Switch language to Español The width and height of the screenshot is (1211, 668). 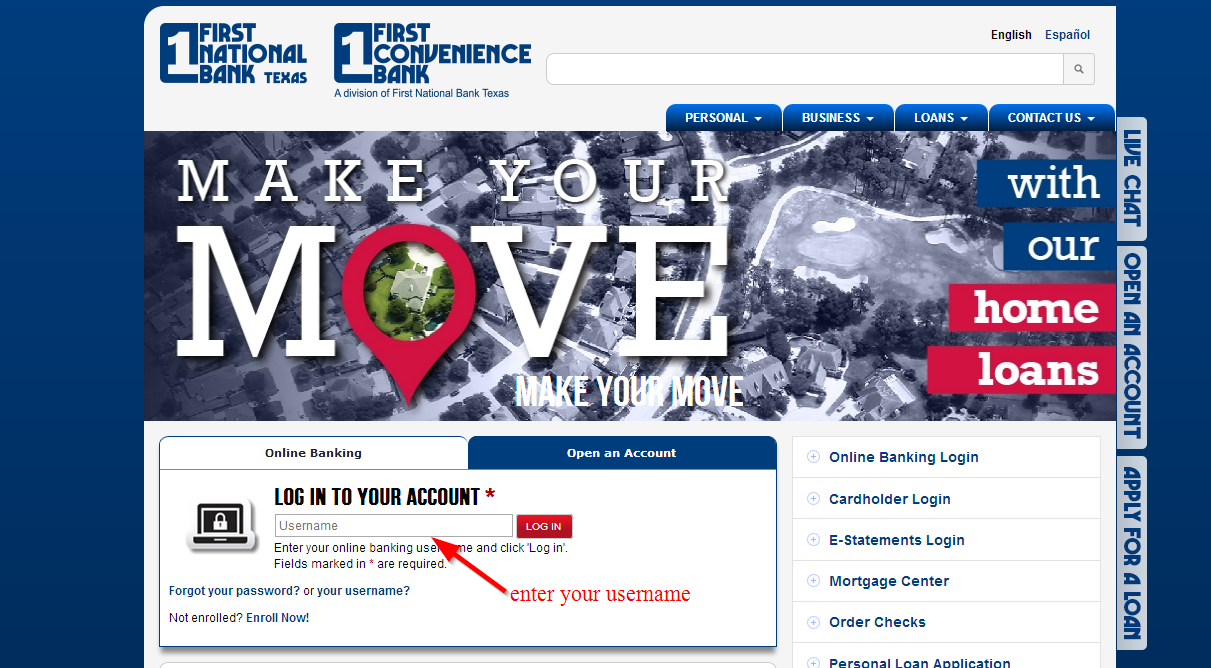pyautogui.click(x=1067, y=35)
